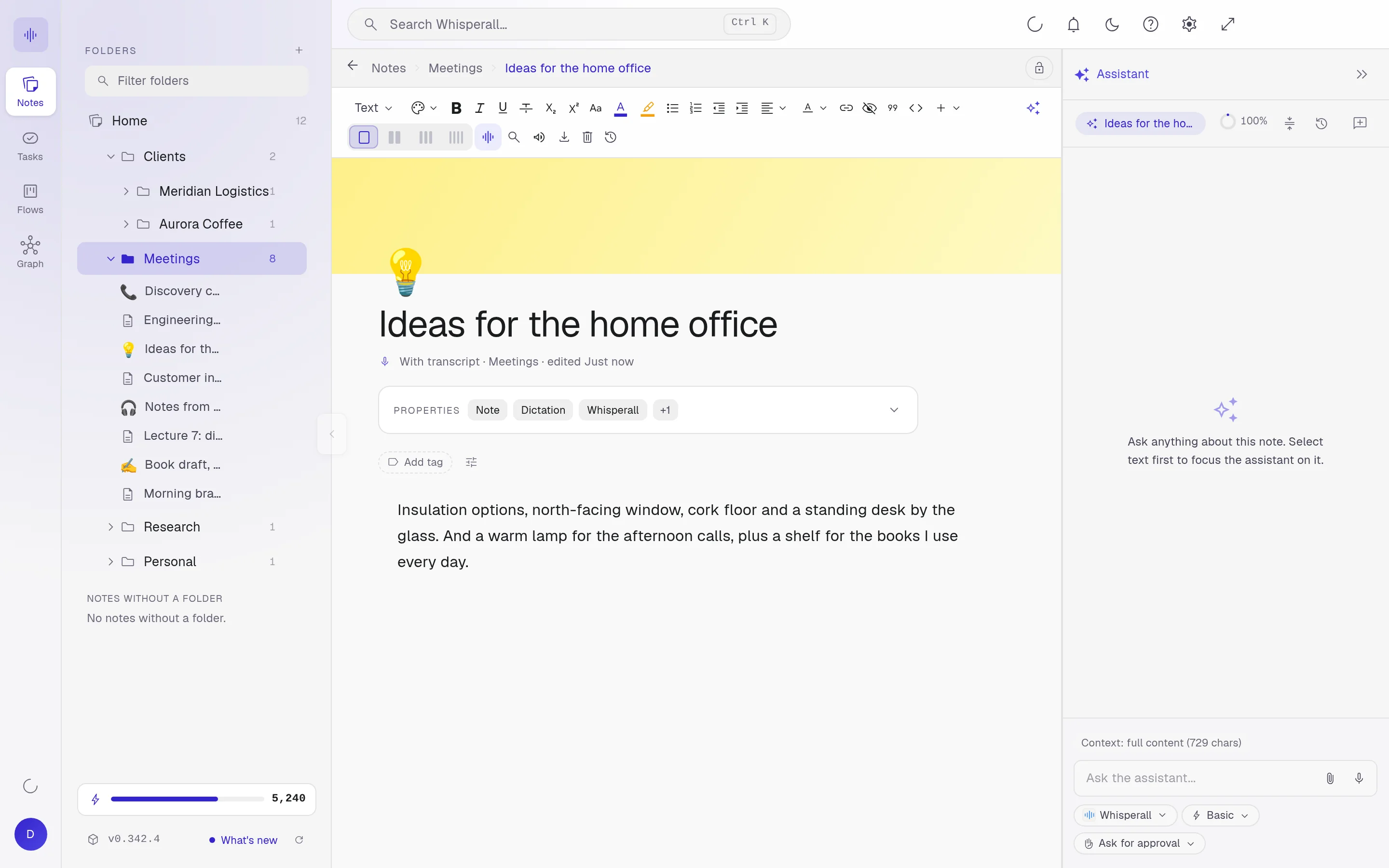Viewport: 1389px width, 868px height.
Task: Go to Meetings in the breadcrumb
Action: [x=455, y=68]
